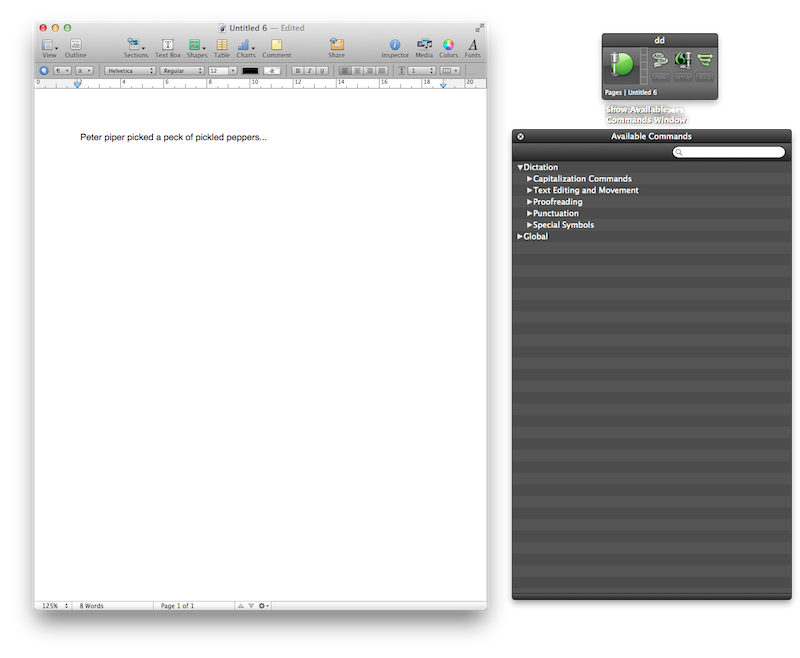
Task: Open the Shapes toolbar menu
Action: tap(196, 48)
